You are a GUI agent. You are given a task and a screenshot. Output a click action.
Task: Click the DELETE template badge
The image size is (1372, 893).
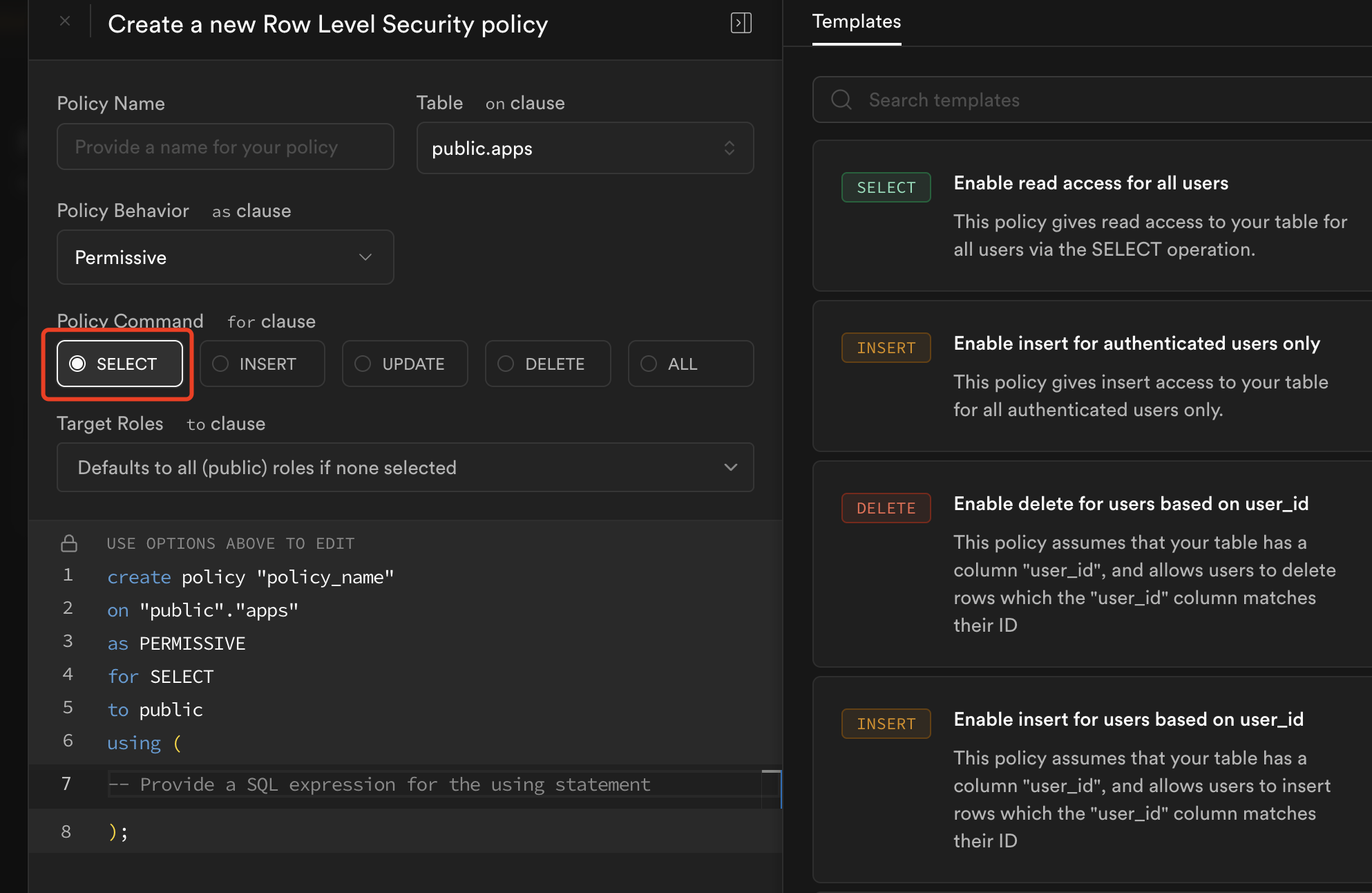click(x=886, y=508)
